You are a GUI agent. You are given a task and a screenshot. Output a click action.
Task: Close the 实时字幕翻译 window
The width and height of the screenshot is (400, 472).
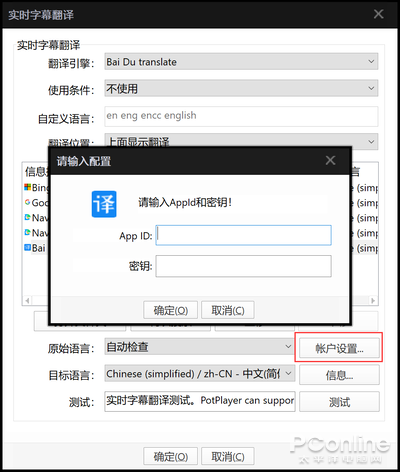tap(379, 14)
